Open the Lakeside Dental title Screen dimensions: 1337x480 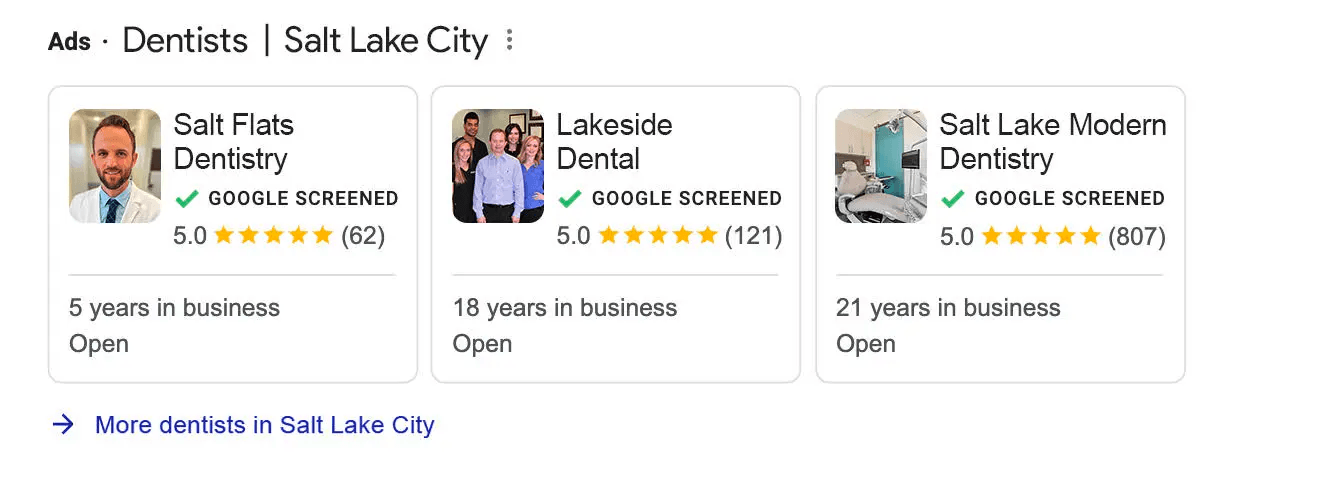click(614, 142)
